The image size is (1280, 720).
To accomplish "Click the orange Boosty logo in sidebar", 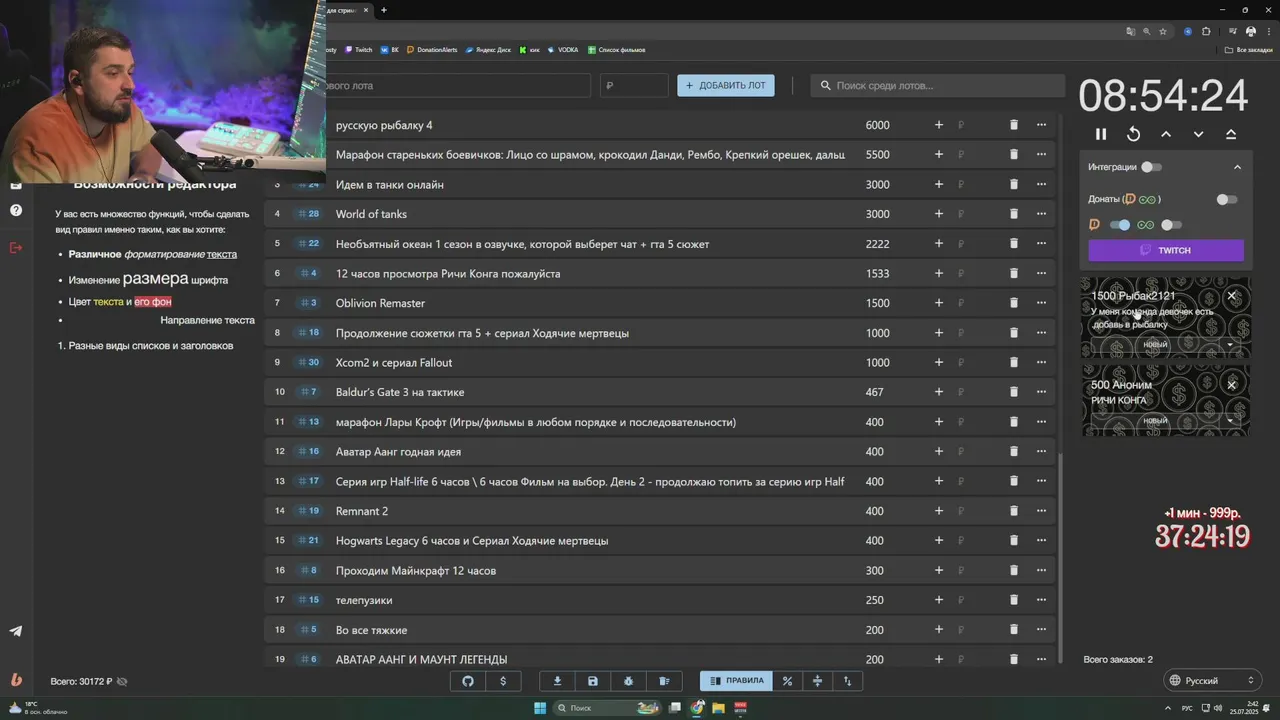I will [16, 679].
